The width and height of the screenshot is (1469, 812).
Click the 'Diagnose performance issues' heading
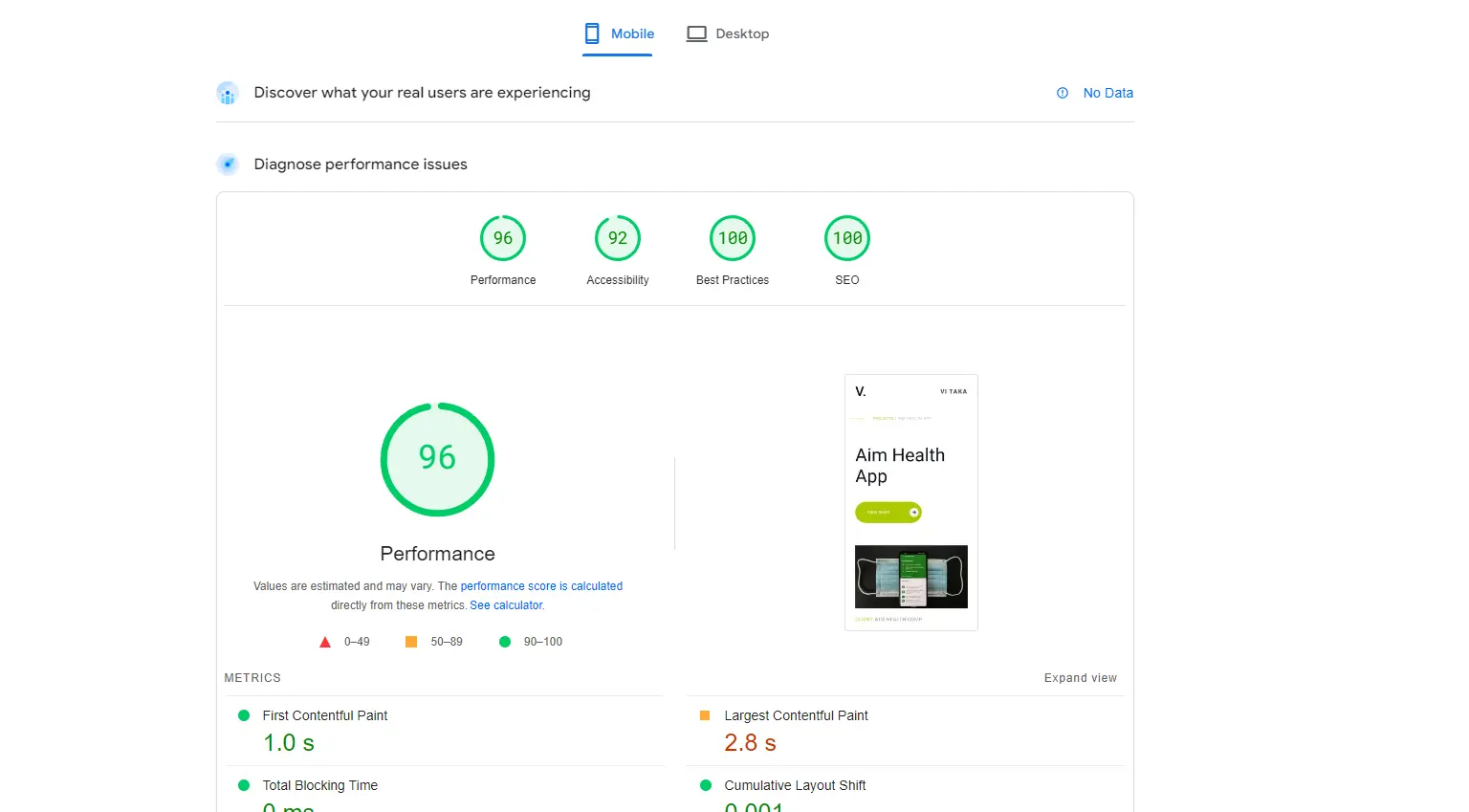tap(361, 165)
